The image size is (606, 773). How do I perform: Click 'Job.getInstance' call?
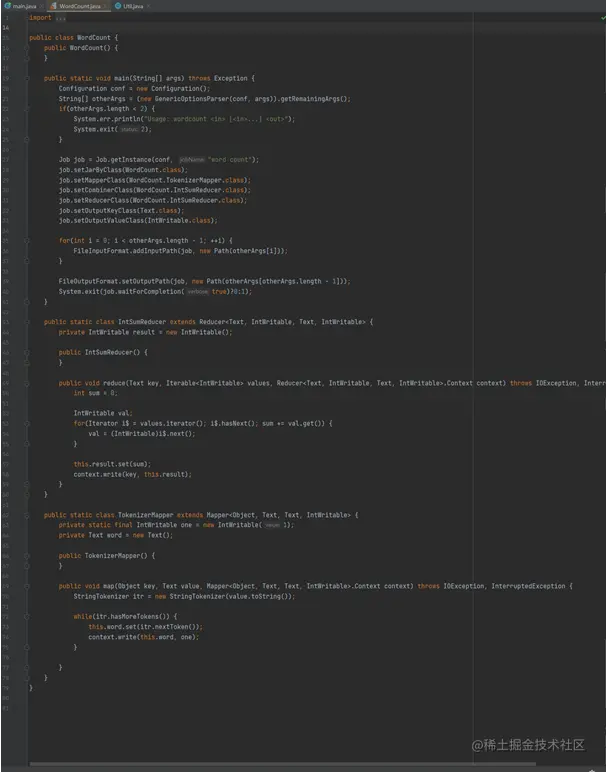(x=123, y=160)
